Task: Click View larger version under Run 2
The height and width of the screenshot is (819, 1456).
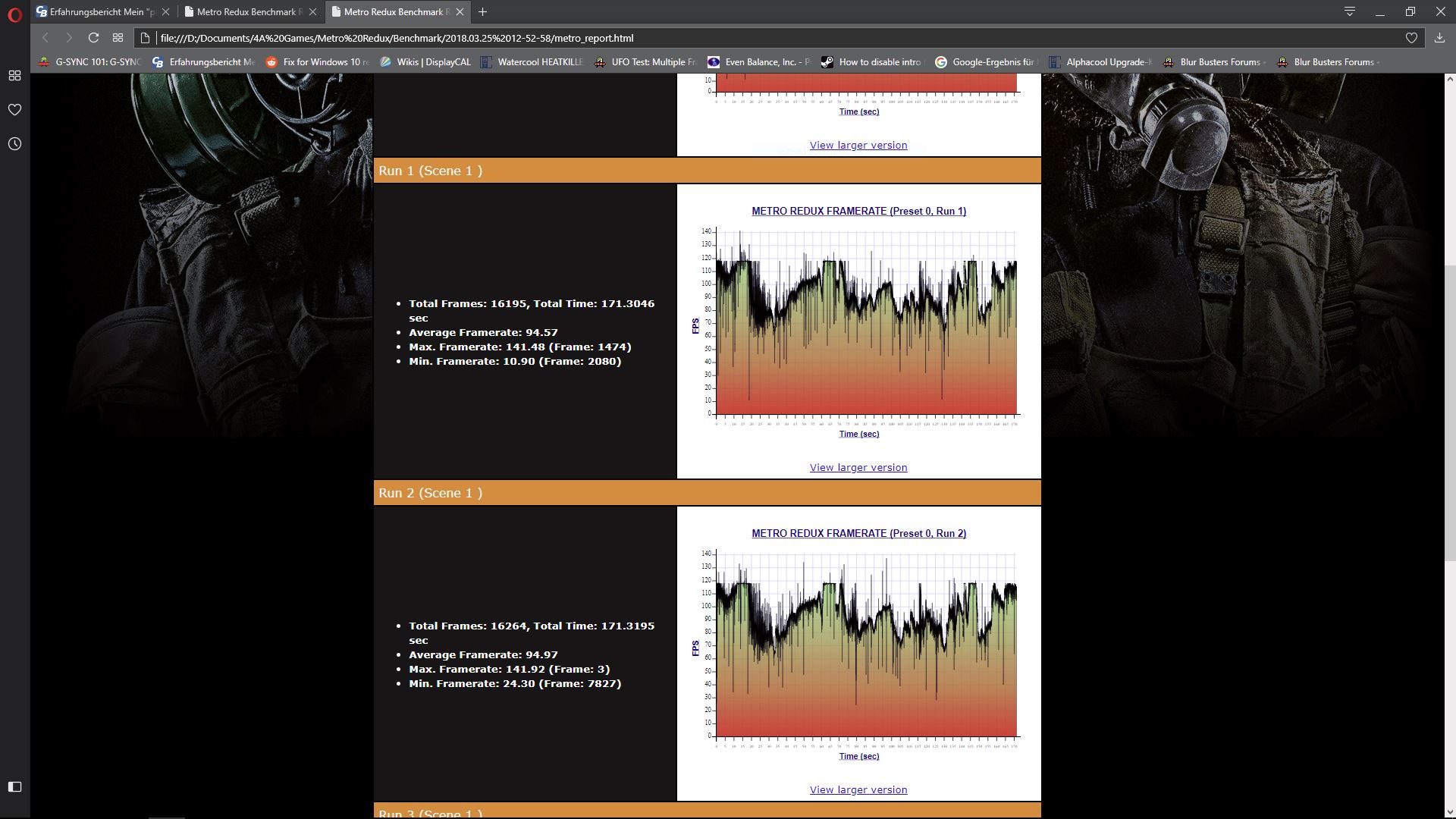Action: (x=858, y=790)
